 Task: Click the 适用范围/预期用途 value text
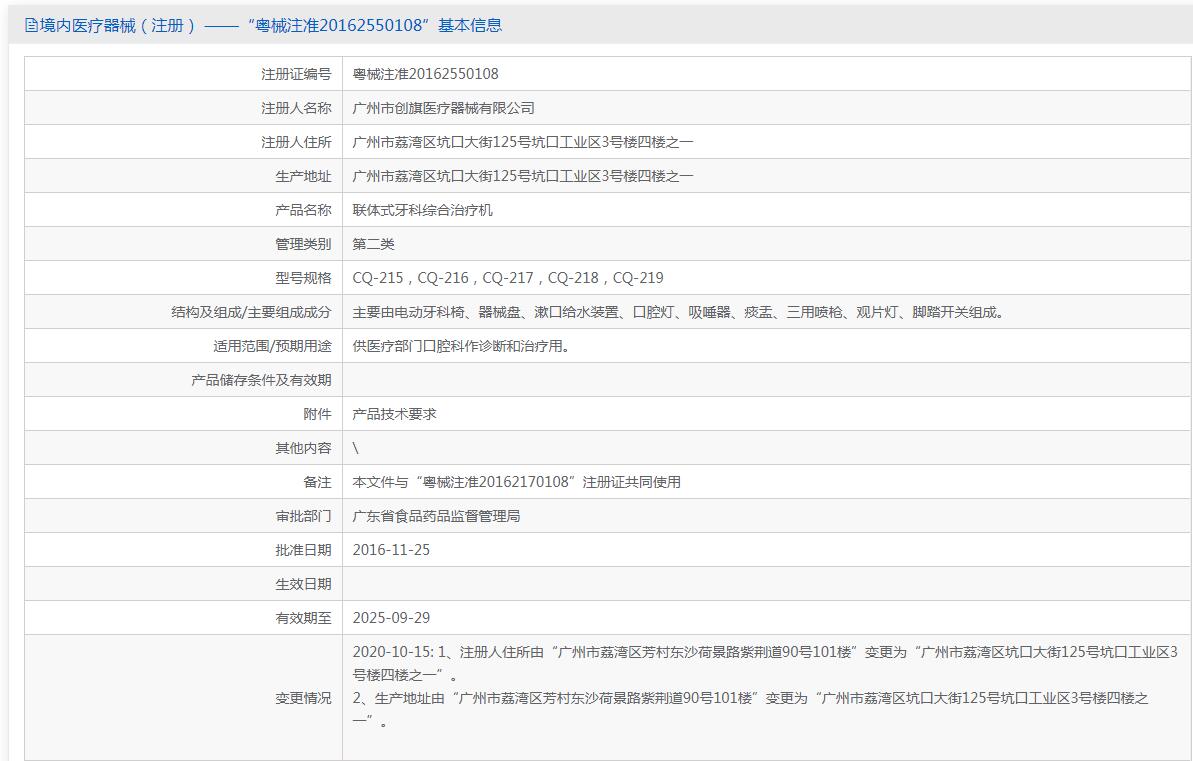(x=461, y=346)
